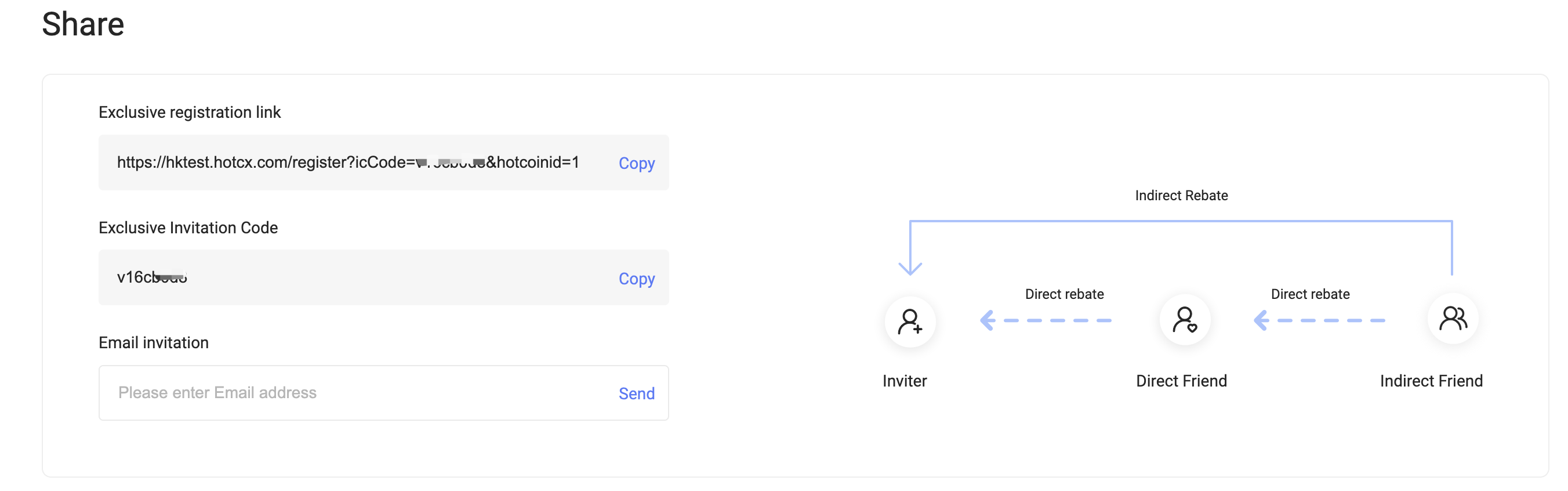
Task: Copy the exclusive invitation code
Action: coord(636,279)
